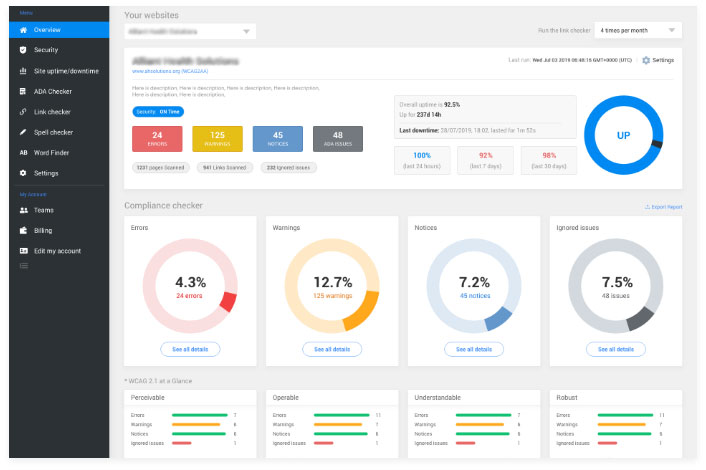Click the Export Report link
706x470 pixels.
point(663,207)
